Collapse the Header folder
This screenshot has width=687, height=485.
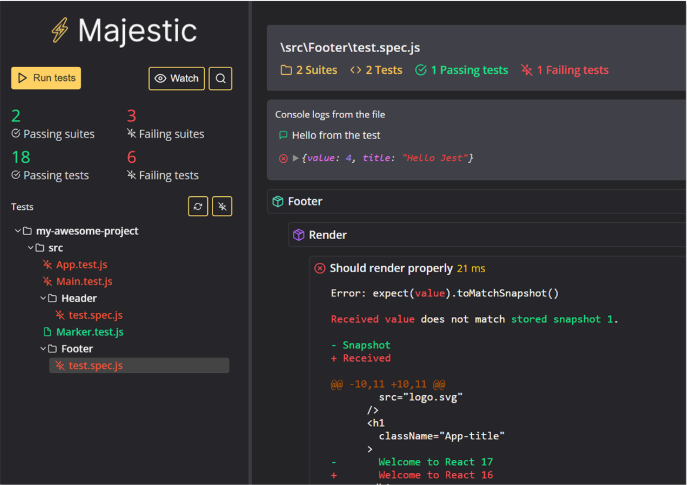point(43,298)
